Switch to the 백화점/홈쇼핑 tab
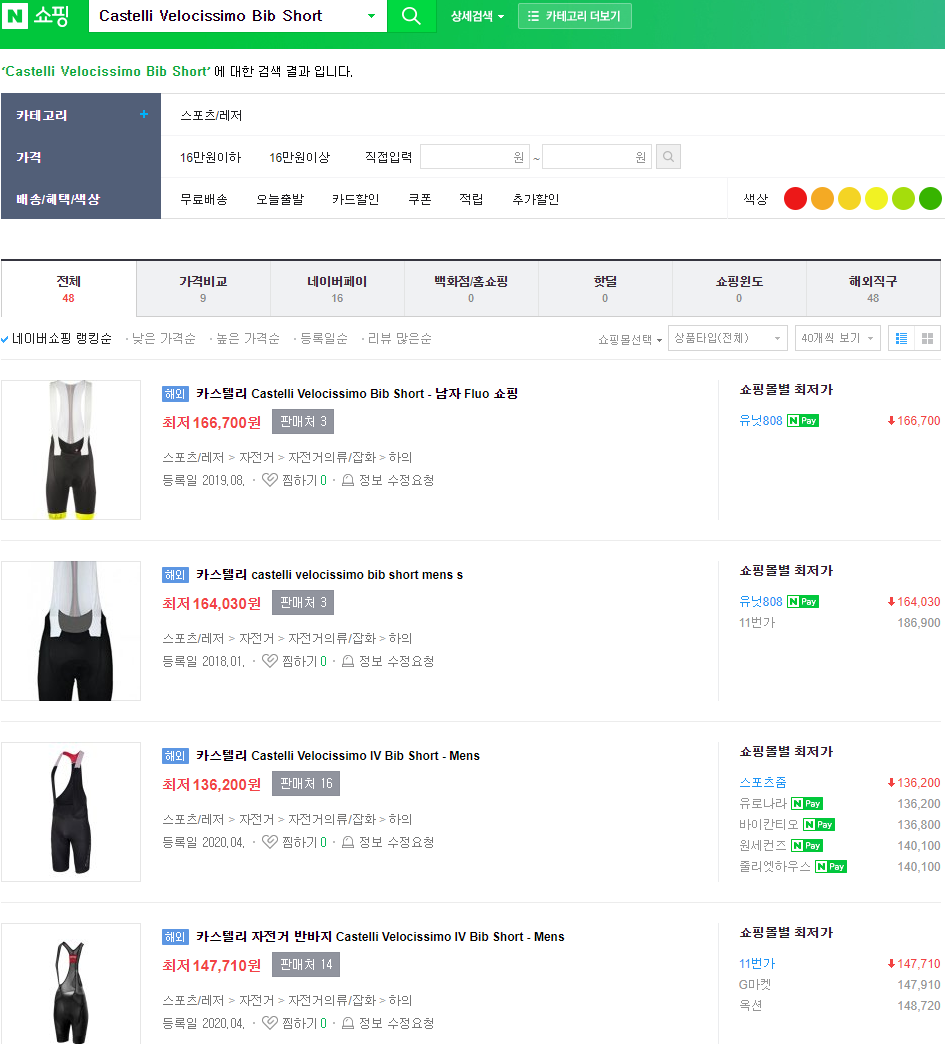This screenshot has width=945, height=1044. pyautogui.click(x=471, y=288)
